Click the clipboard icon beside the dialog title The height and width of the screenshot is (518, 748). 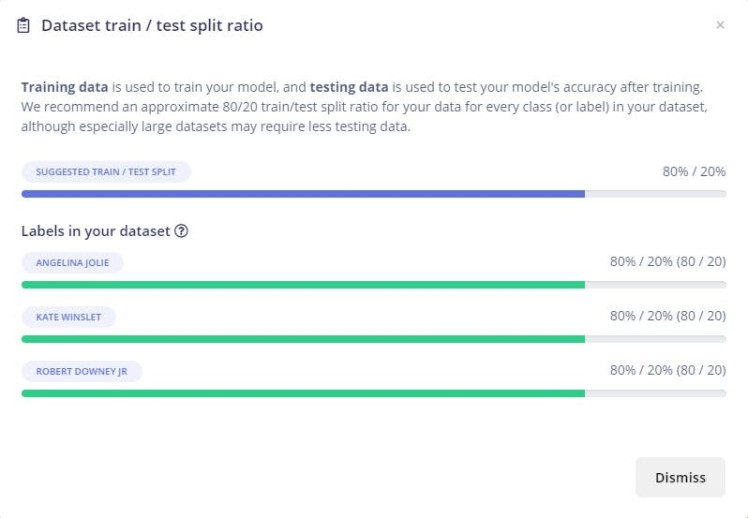[24, 26]
